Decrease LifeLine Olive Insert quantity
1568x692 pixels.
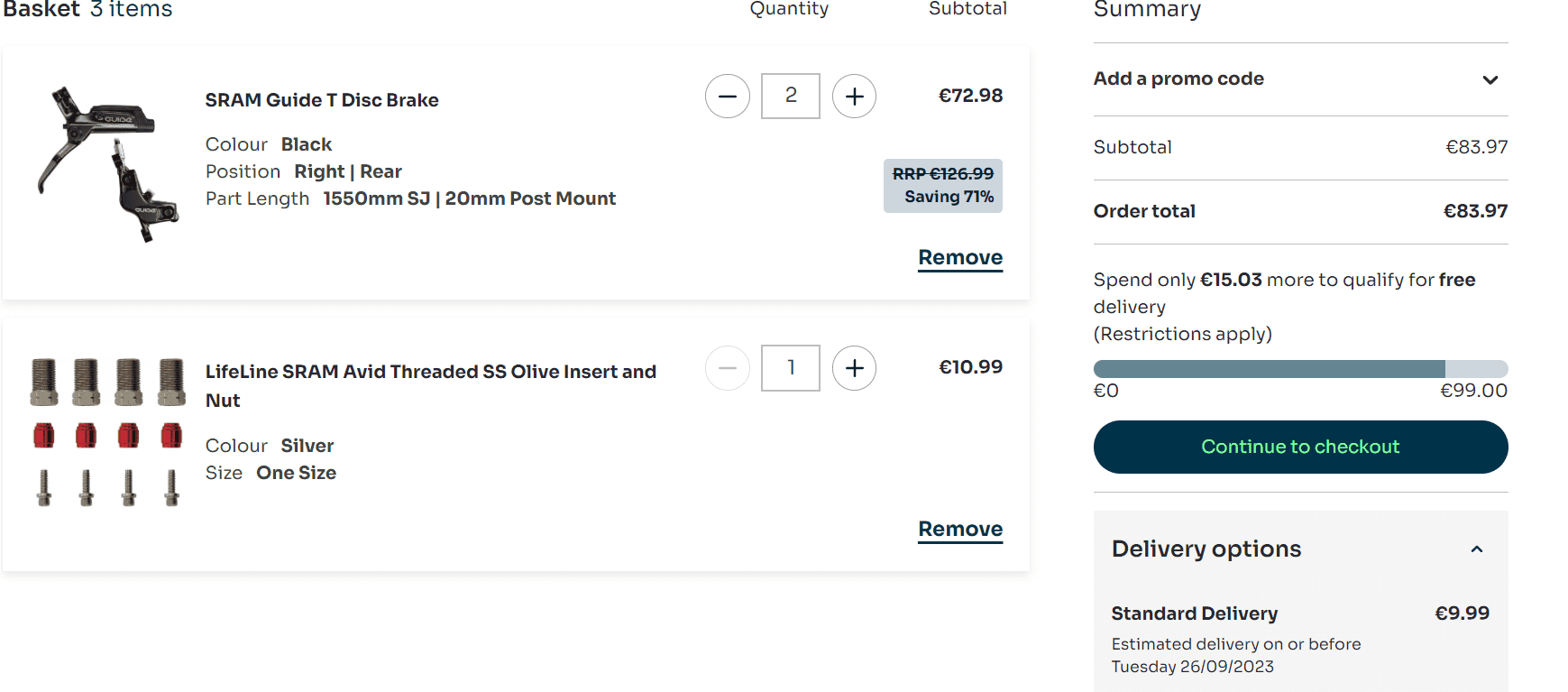click(x=728, y=368)
